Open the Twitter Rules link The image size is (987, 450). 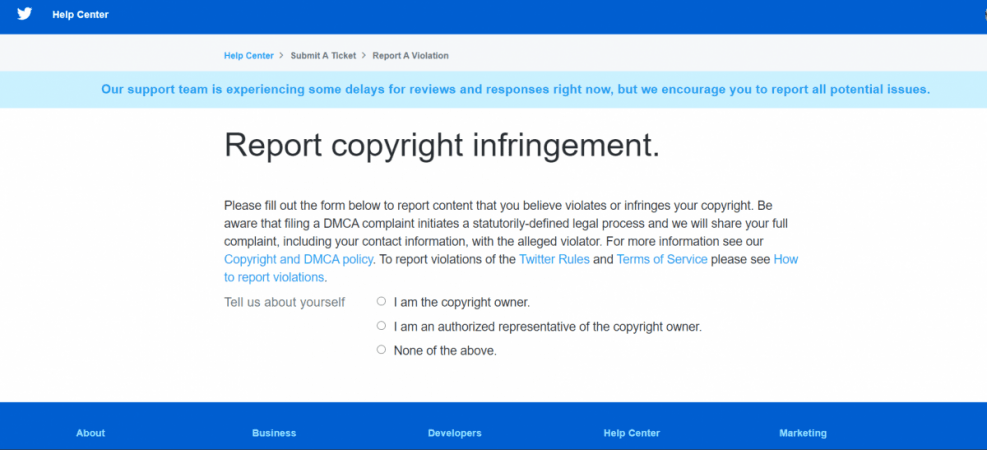pos(554,259)
